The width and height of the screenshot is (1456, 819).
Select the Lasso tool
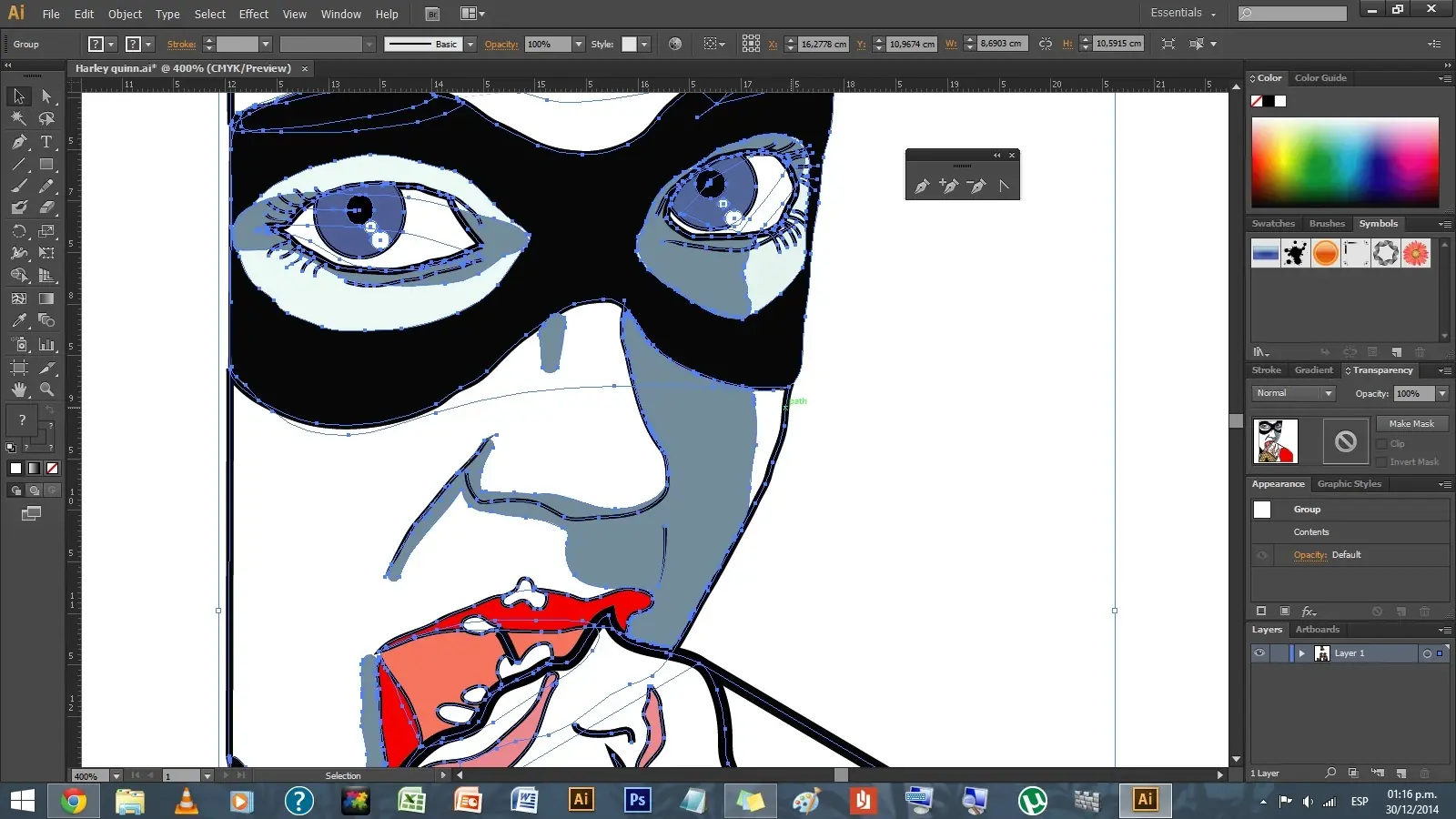tap(46, 118)
